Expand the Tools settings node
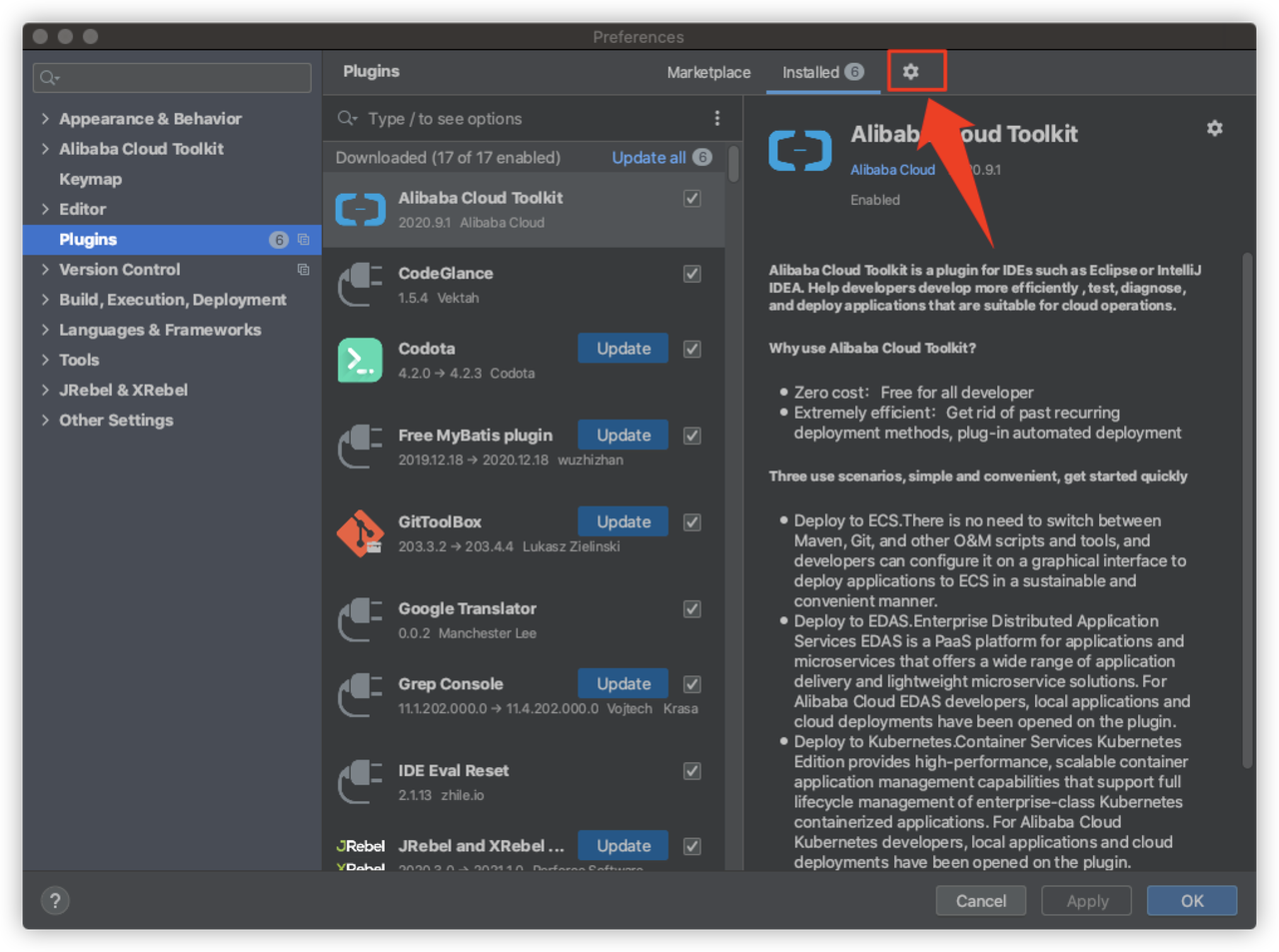Image resolution: width=1279 pixels, height=952 pixels. (45, 360)
